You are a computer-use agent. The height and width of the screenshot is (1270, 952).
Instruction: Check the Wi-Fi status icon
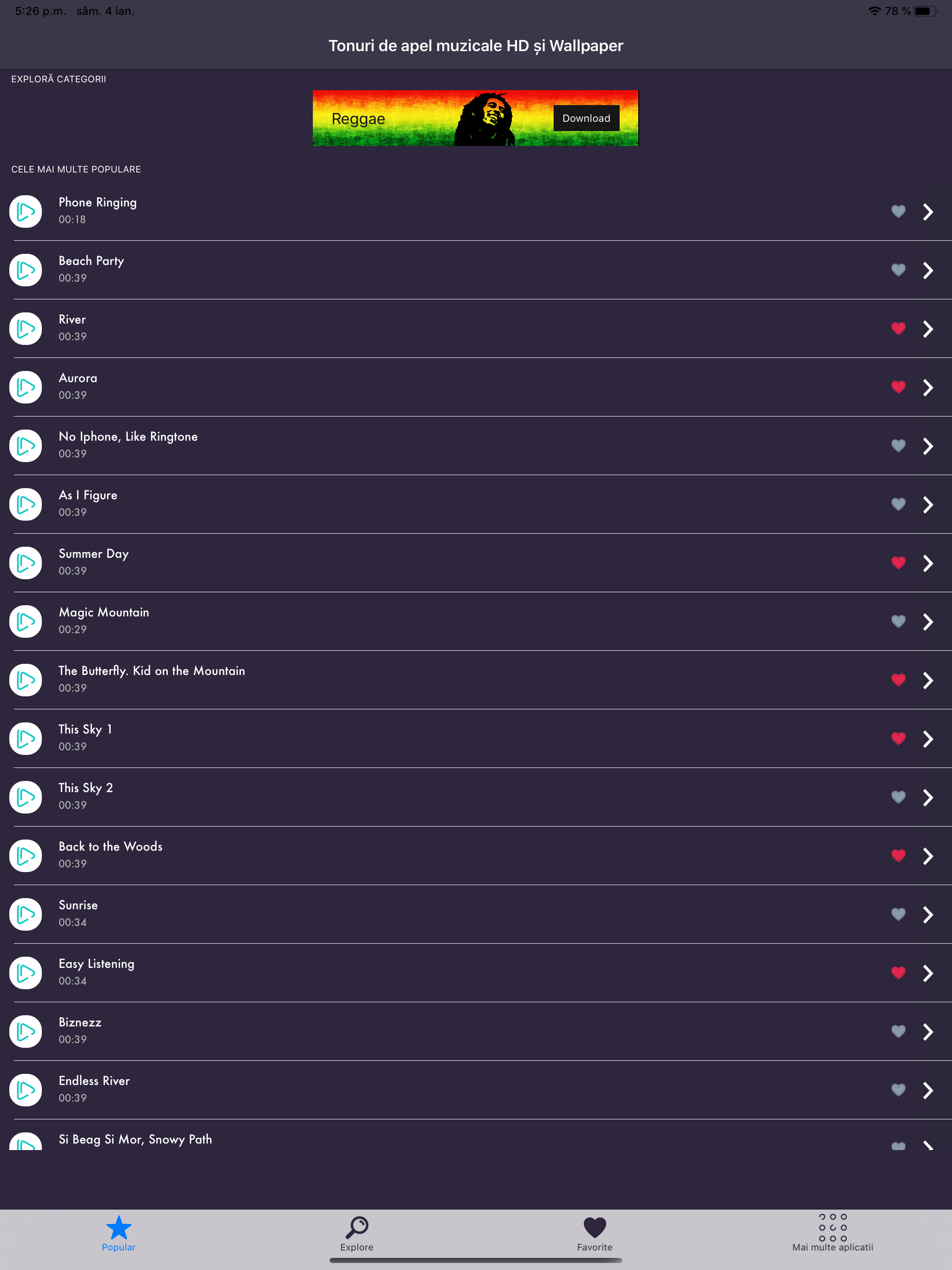[874, 10]
